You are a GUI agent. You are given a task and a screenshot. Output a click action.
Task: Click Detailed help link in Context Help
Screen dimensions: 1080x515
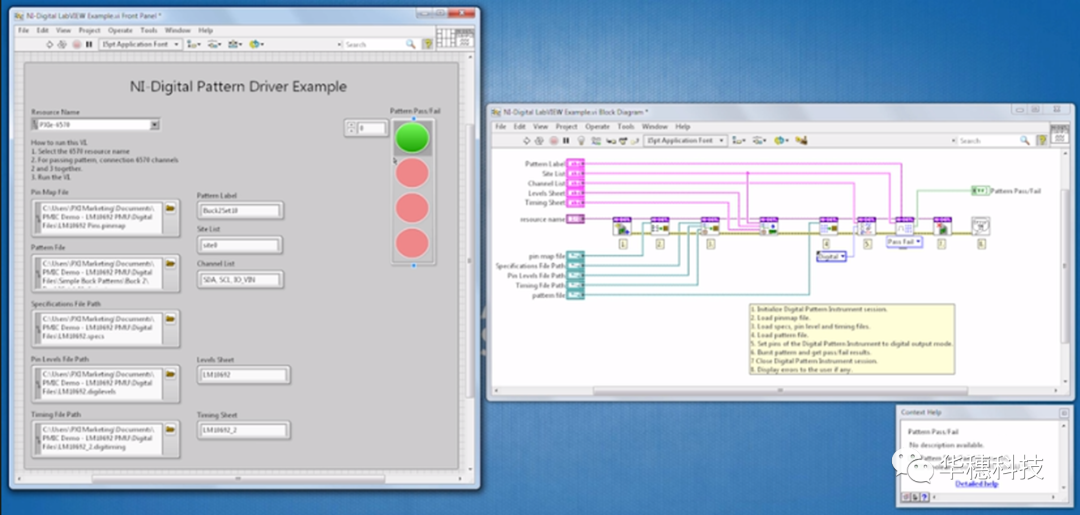tap(977, 483)
